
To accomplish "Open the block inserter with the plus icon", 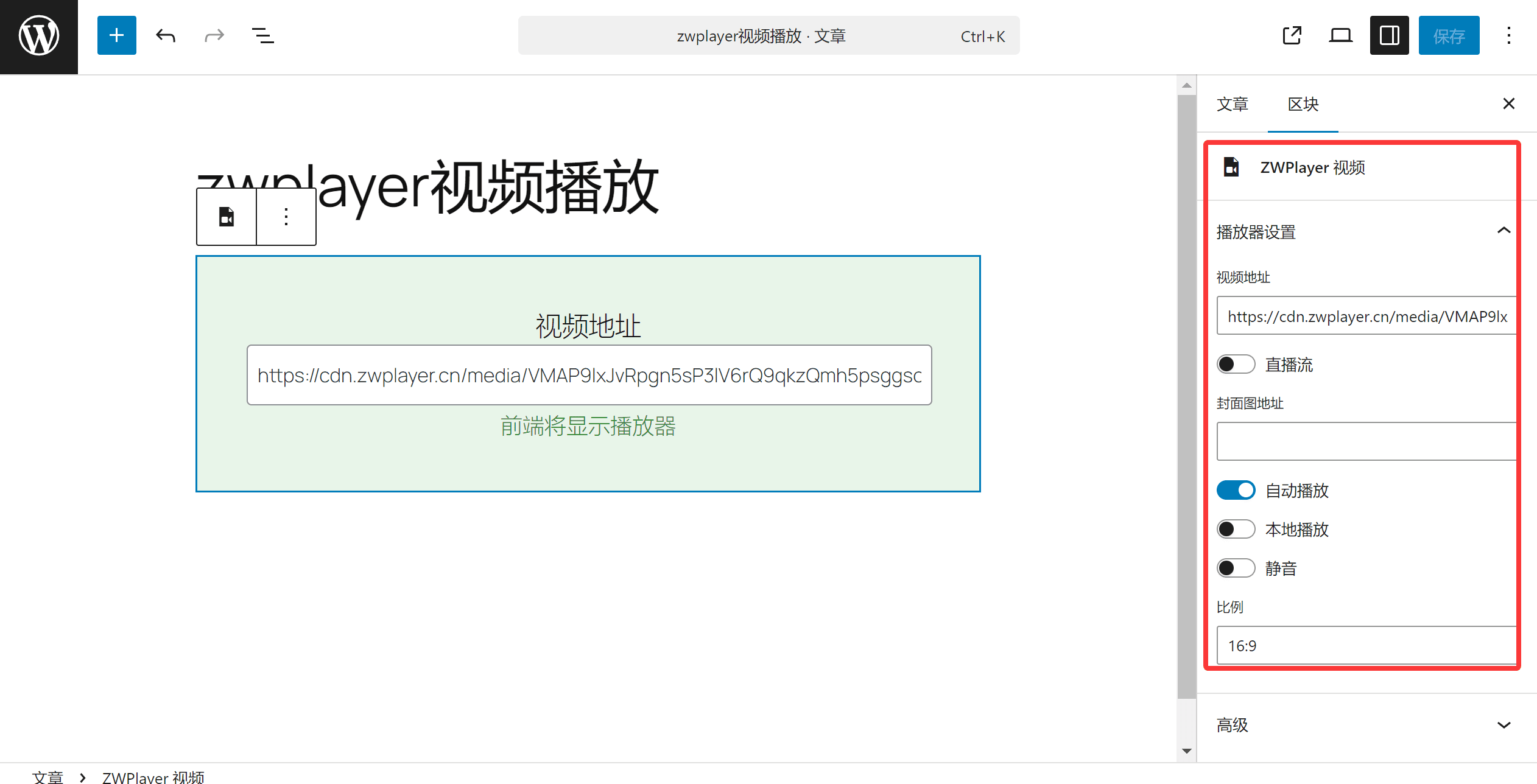I will tap(116, 35).
